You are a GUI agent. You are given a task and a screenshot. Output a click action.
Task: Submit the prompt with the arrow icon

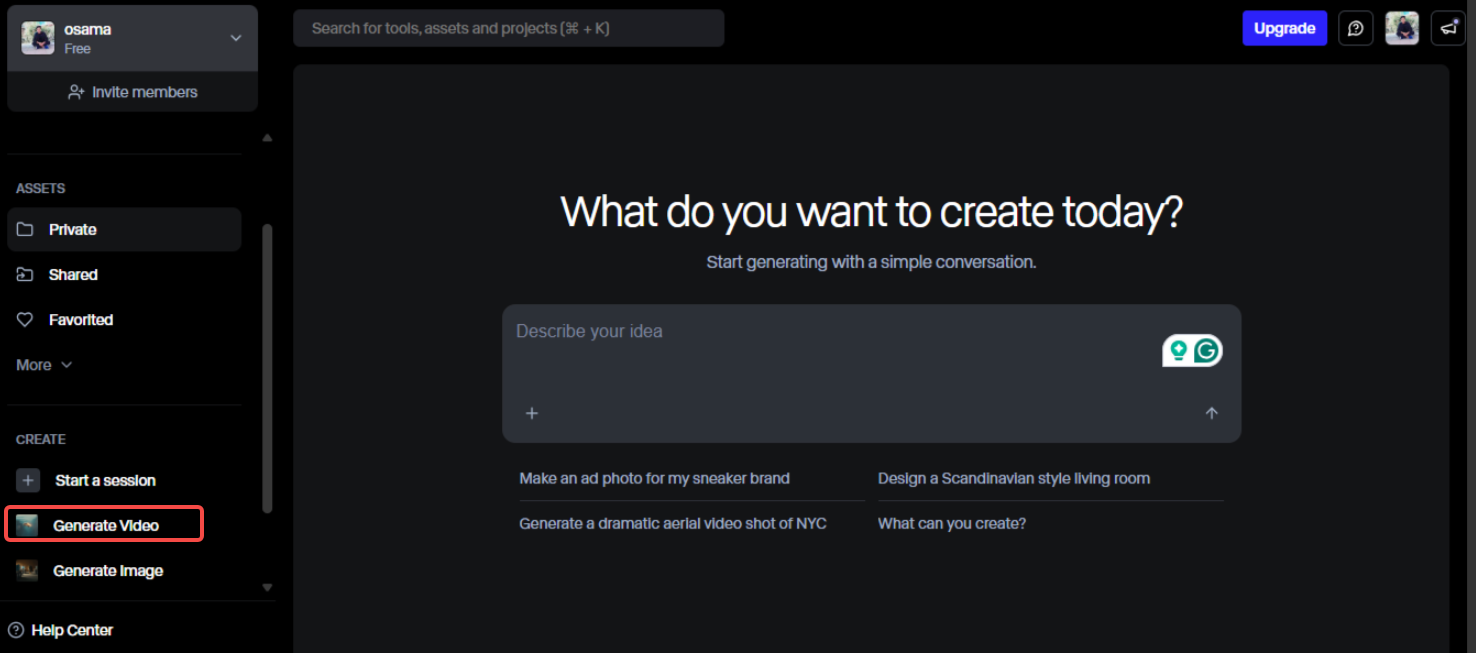click(1211, 412)
